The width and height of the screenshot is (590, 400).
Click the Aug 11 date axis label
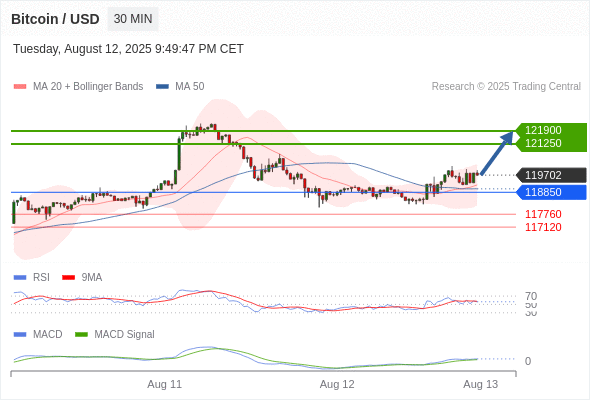point(164,384)
